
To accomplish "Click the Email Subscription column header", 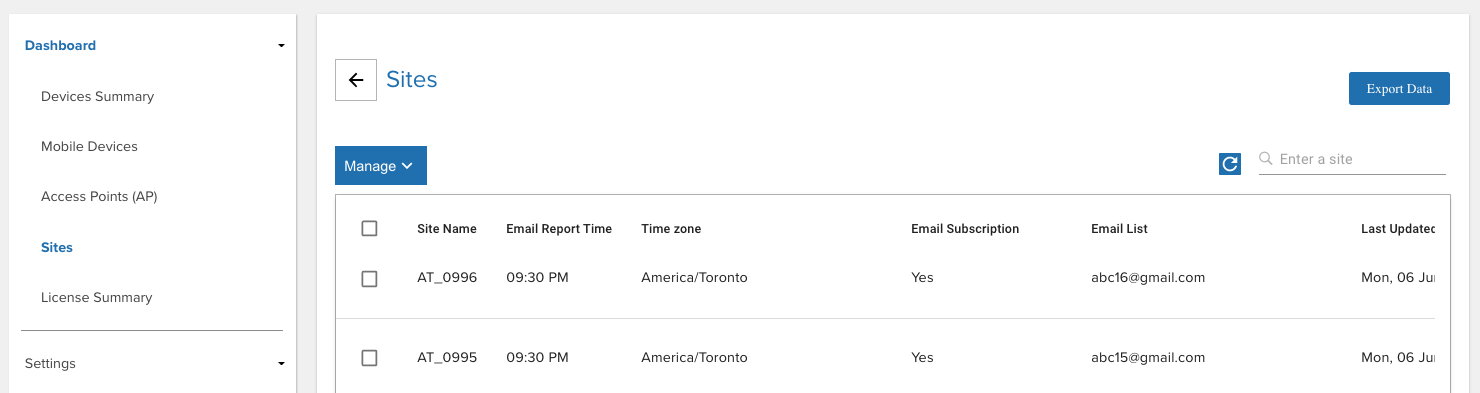I will pyautogui.click(x=965, y=229).
